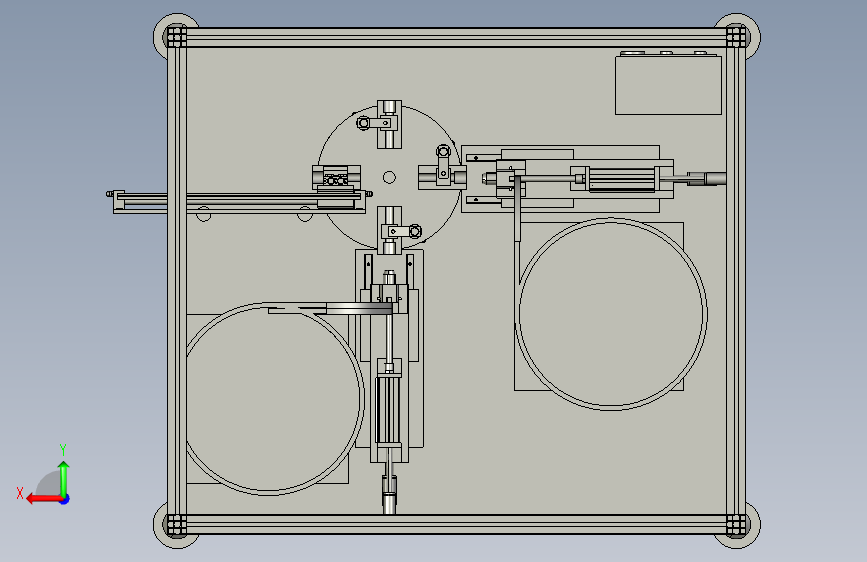Select the bearing fixture at the left of the rotary disc
This screenshot has height=562, width=867.
pos(336,179)
